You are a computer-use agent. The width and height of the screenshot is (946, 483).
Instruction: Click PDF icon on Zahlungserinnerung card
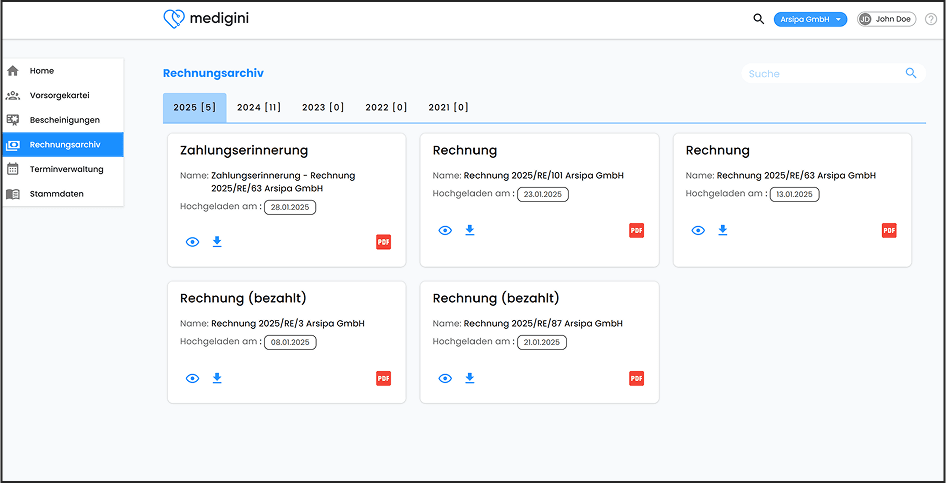(384, 242)
